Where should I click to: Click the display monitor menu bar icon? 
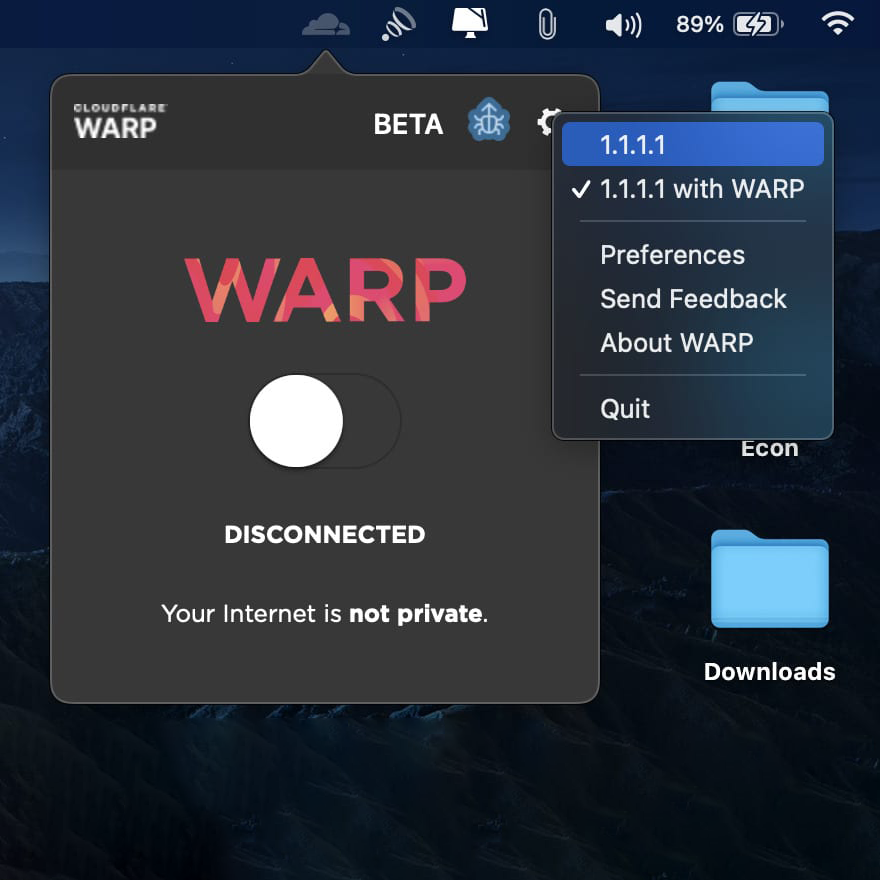(470, 23)
